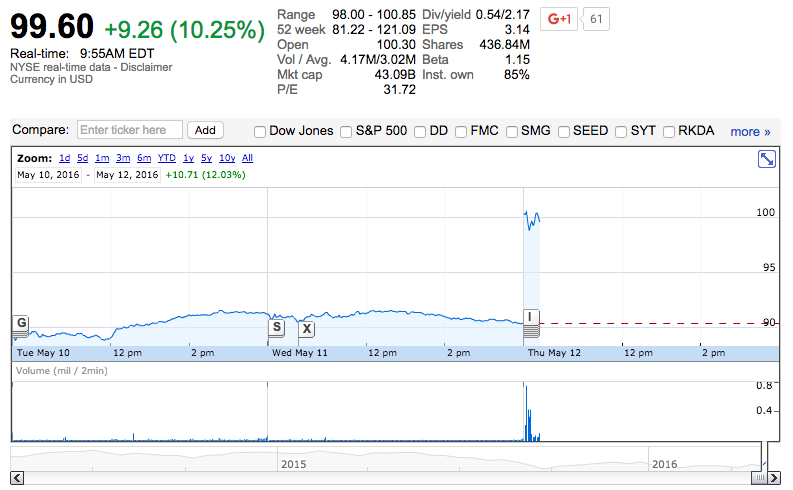Click the X event flag marker
Image resolution: width=793 pixels, height=490 pixels.
point(306,328)
